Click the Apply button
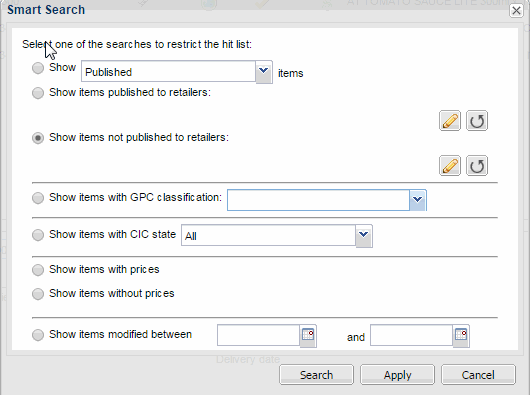The image size is (530, 395). 397,375
